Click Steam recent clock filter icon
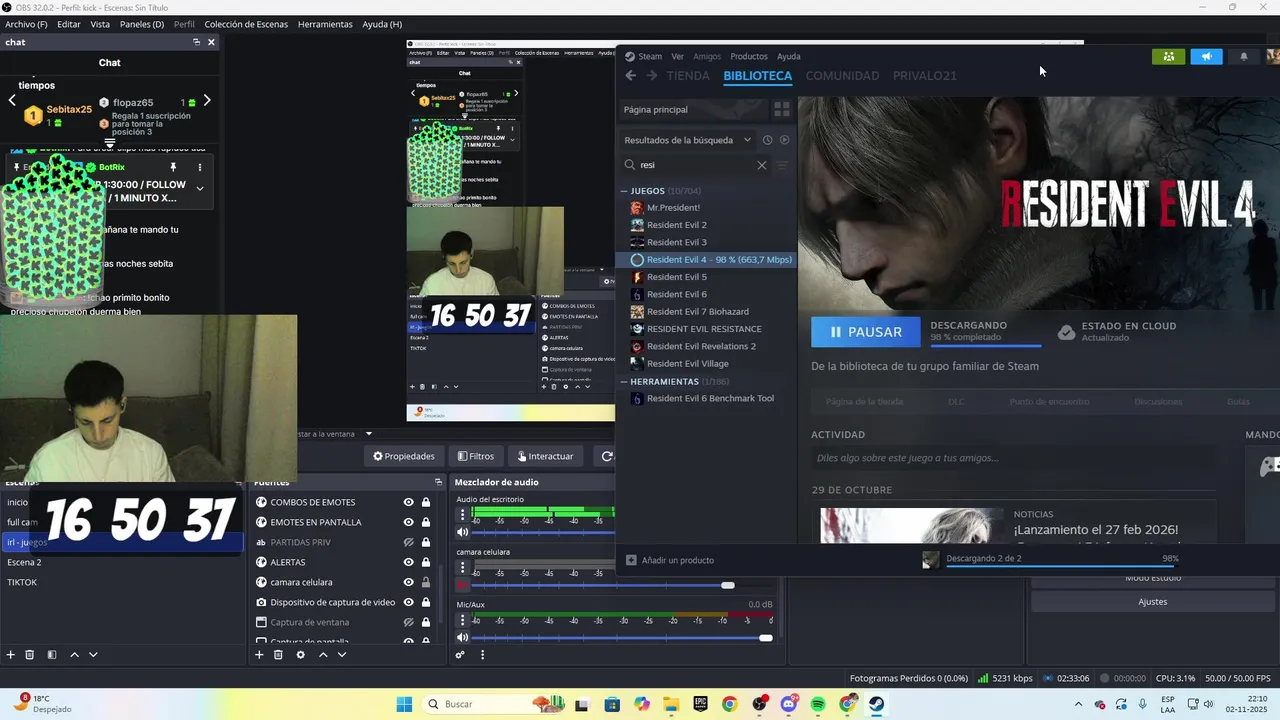This screenshot has height=720, width=1280. coord(767,140)
